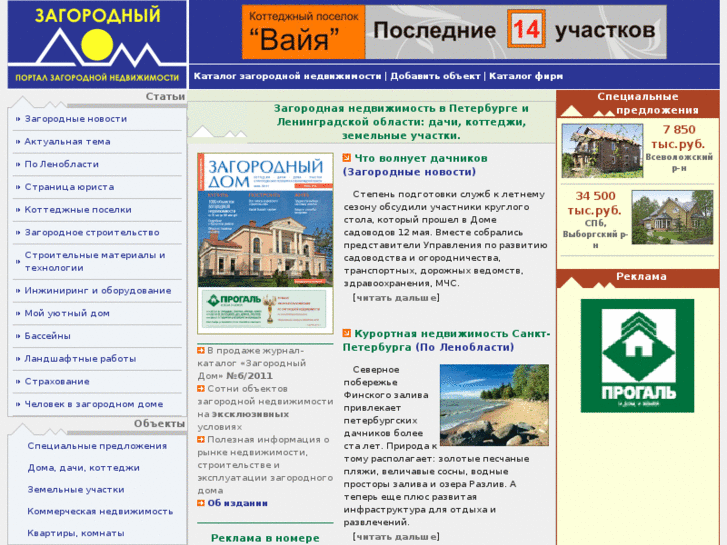Click читать дальше under дачников article

coord(396,297)
